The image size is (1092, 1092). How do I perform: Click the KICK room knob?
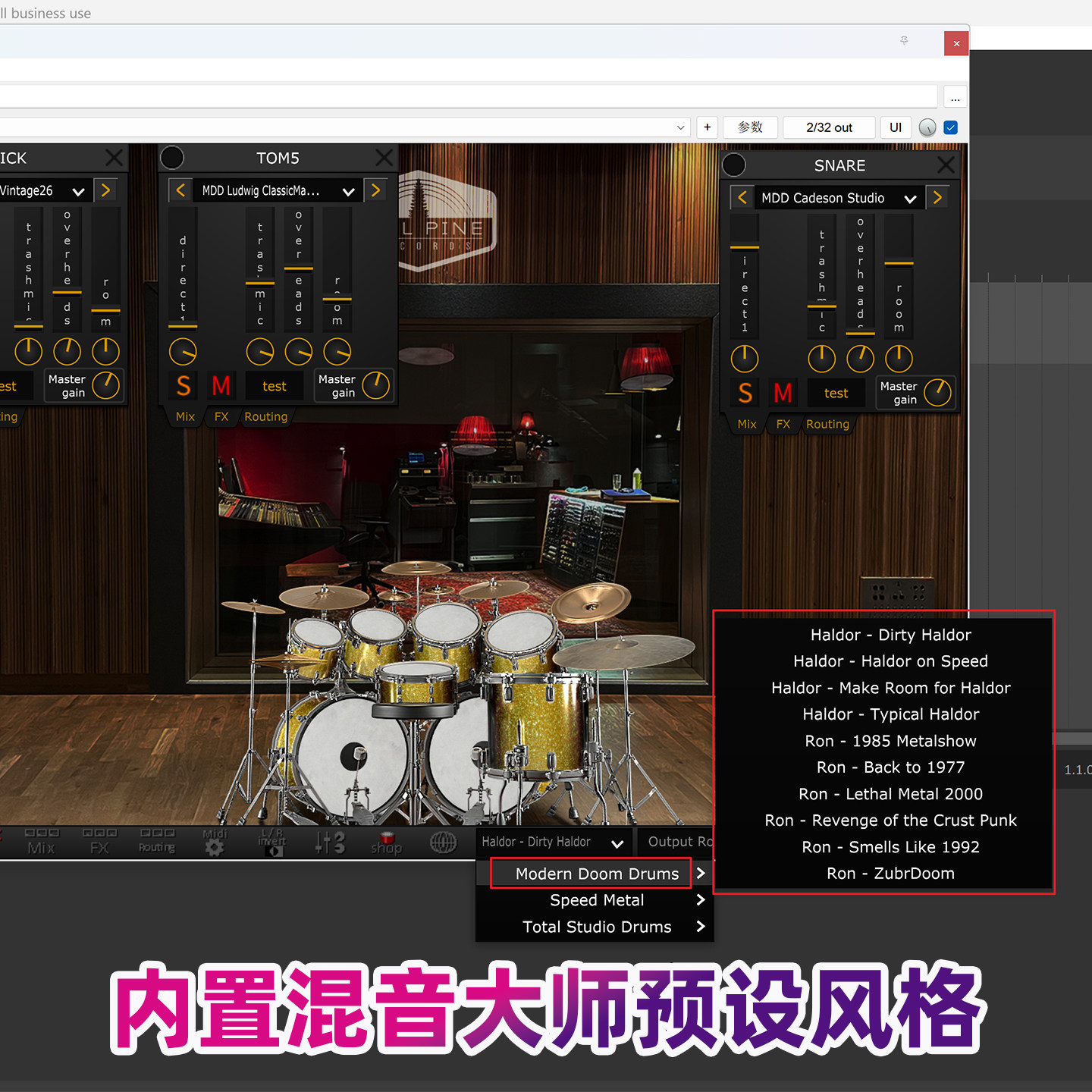click(x=105, y=352)
